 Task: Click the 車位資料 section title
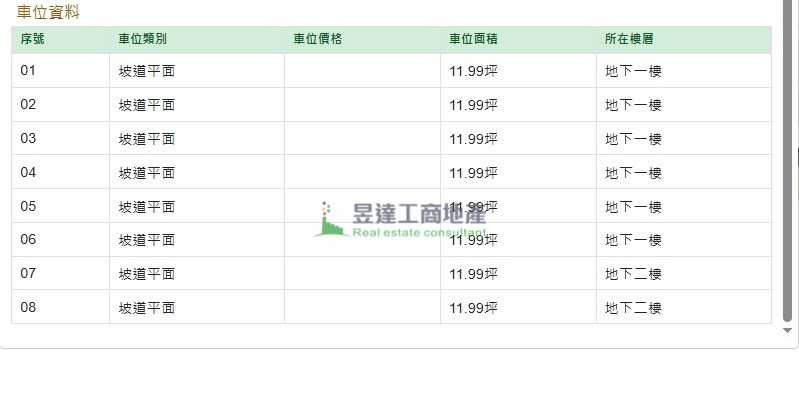(48, 13)
